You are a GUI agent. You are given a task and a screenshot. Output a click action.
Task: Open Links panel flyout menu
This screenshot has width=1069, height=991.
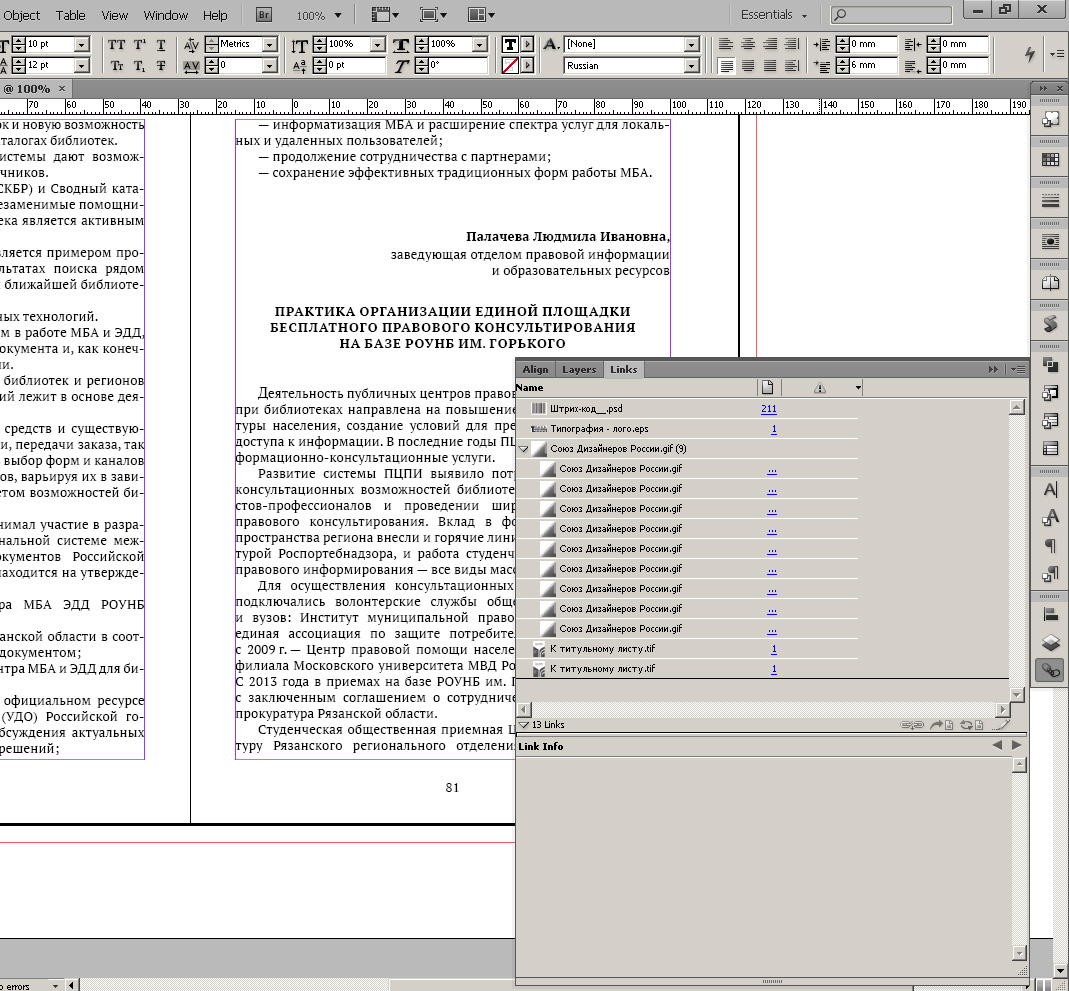coord(1018,369)
